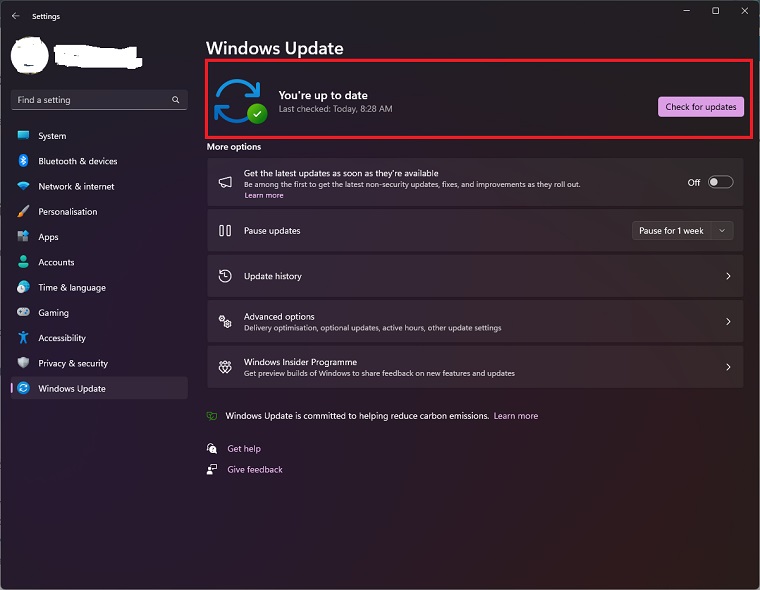This screenshot has height=590, width=760.
Task: Click "You're up to date" status text
Action: tap(323, 95)
